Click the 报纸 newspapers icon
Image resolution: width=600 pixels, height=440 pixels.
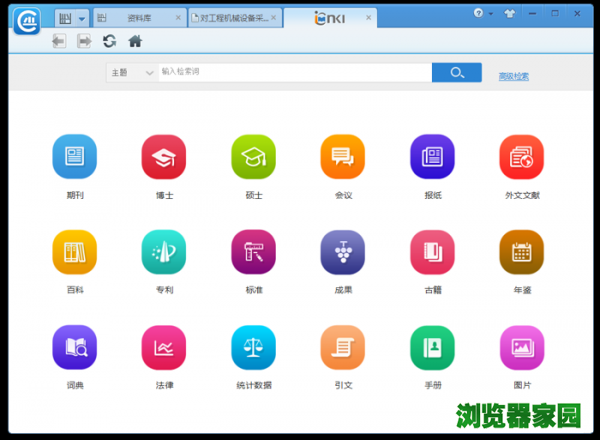(x=432, y=157)
